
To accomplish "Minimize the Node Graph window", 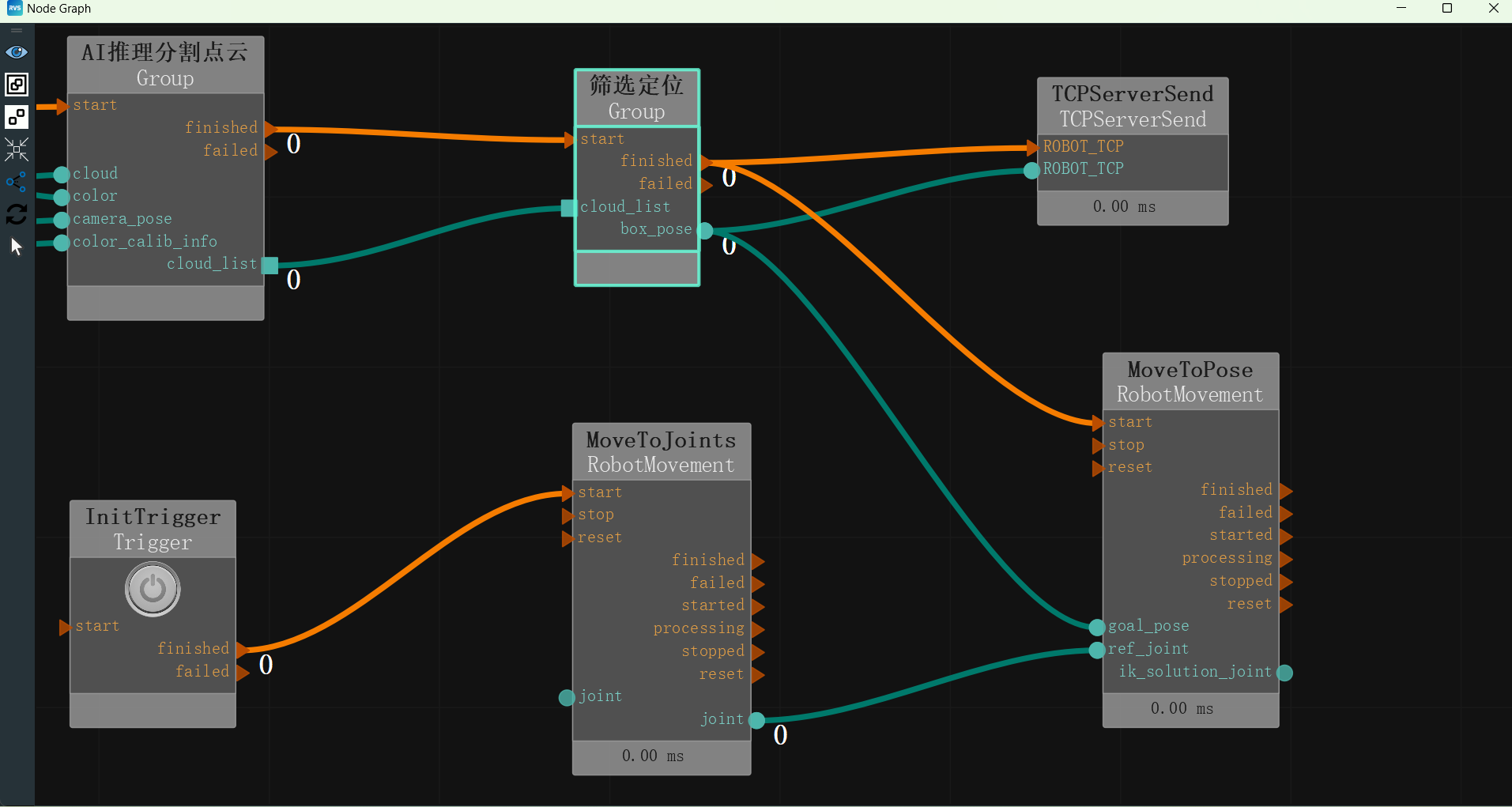I will coord(1401,9).
